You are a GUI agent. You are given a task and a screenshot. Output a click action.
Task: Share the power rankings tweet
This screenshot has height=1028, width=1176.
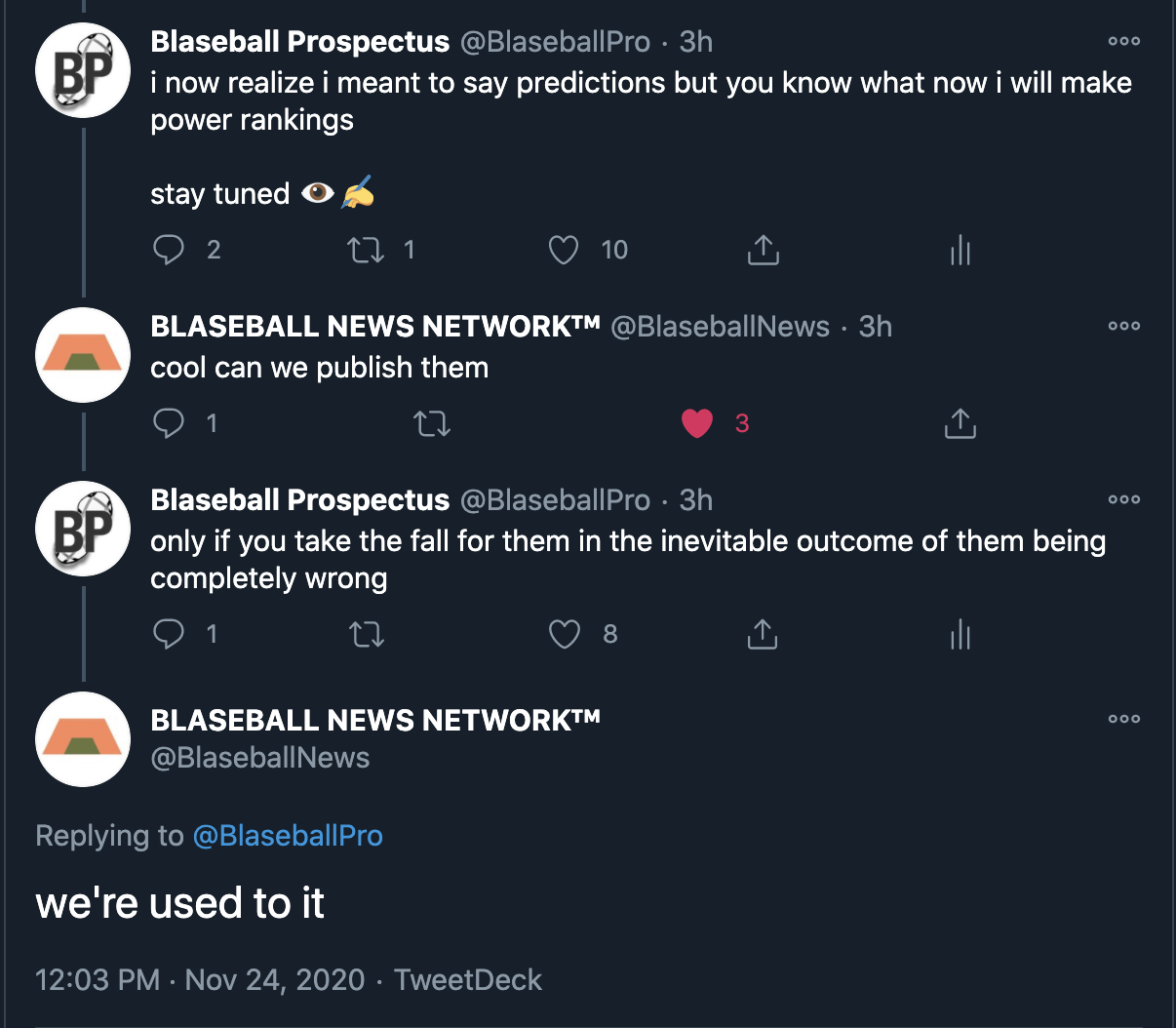(763, 250)
